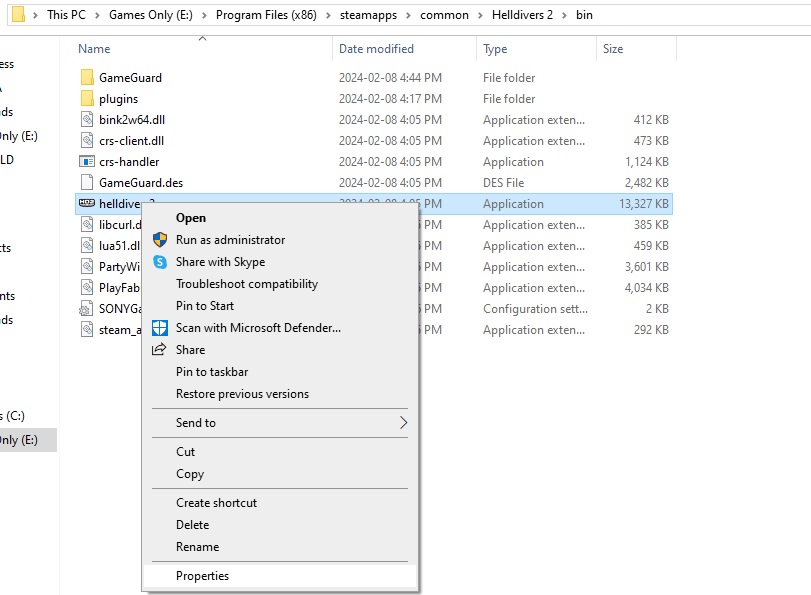Expand the chevron after Program Files (x86)

pos(328,16)
